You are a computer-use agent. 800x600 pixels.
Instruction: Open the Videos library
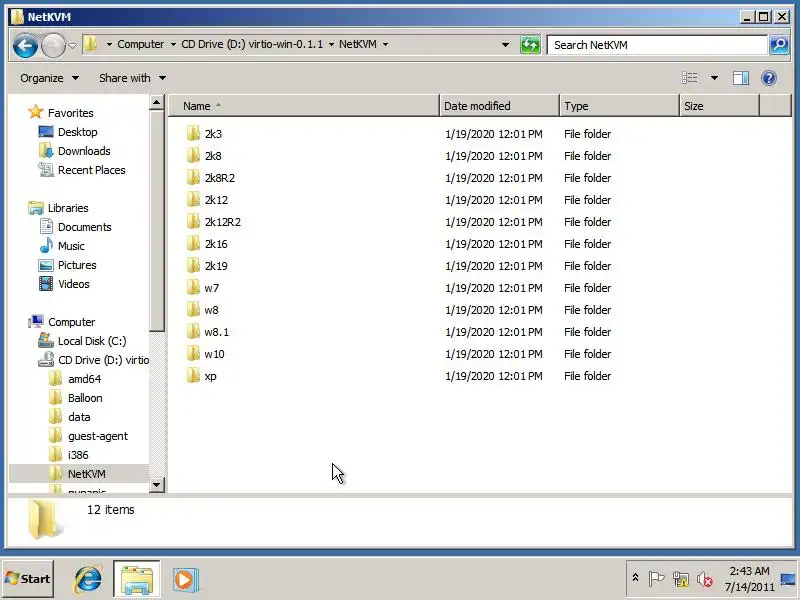(x=74, y=284)
